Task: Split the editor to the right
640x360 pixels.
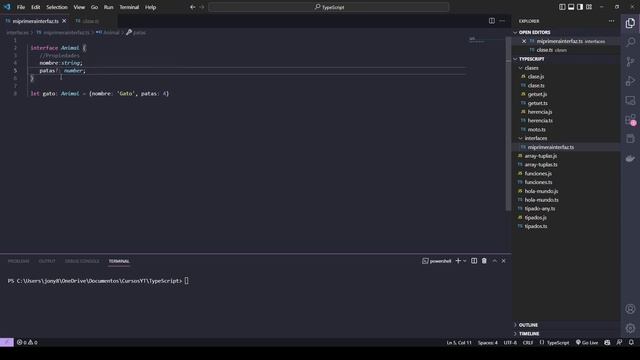Action: click(x=492, y=21)
